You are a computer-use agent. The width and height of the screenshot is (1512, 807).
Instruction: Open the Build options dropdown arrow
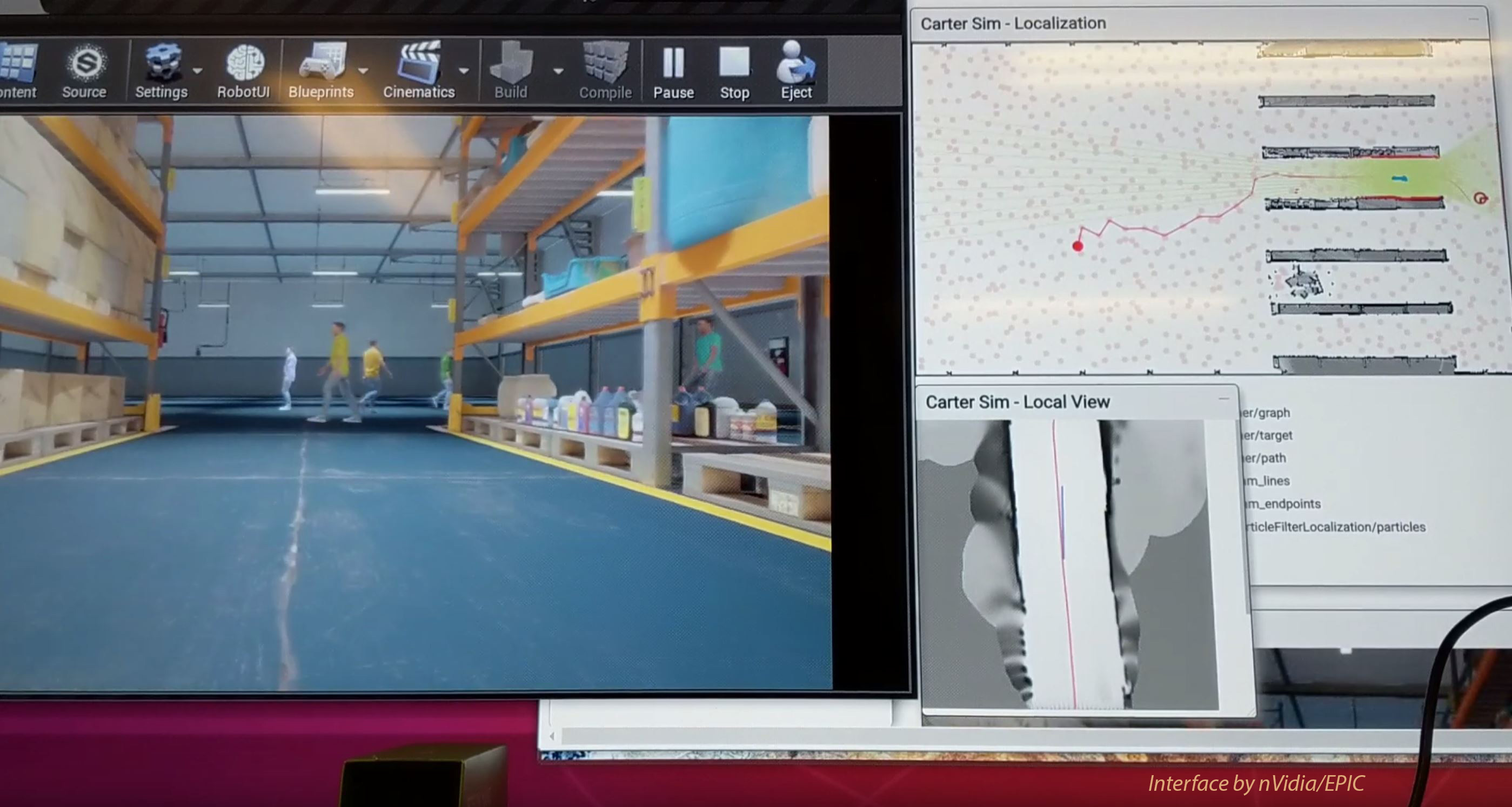coord(558,71)
